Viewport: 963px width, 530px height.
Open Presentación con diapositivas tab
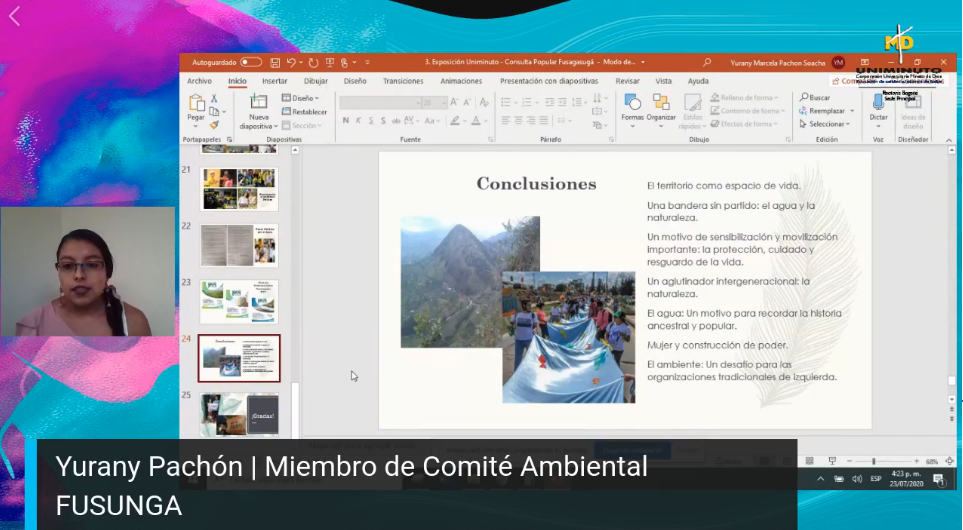click(548, 81)
